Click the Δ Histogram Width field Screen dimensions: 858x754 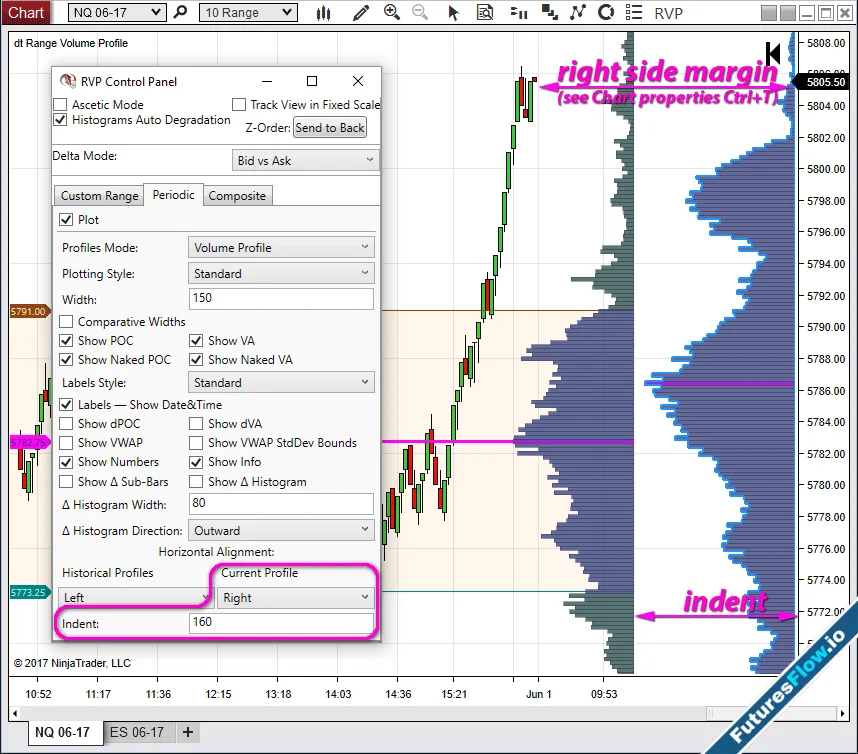pos(281,503)
